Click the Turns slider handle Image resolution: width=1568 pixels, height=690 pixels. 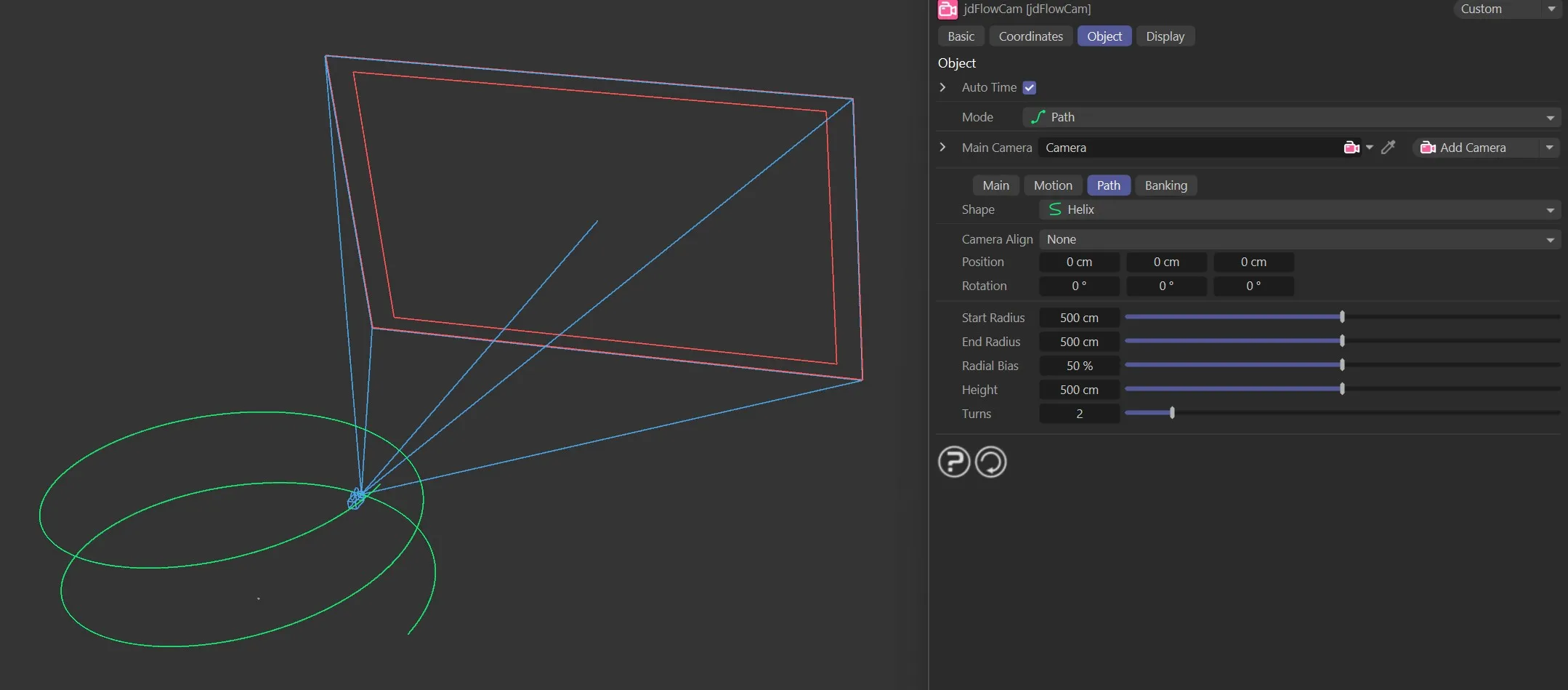1172,413
